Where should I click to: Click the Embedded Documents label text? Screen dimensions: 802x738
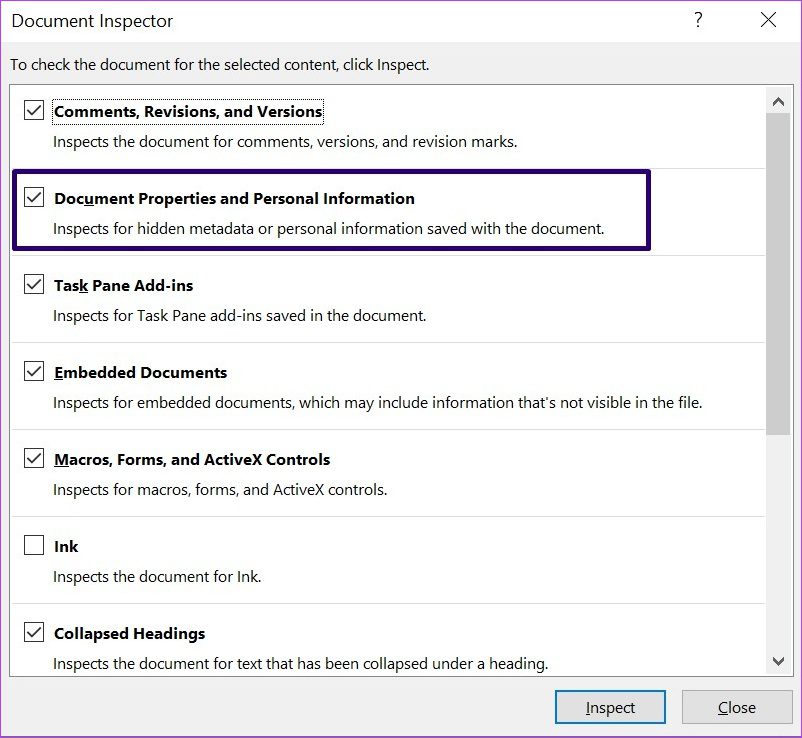point(141,372)
